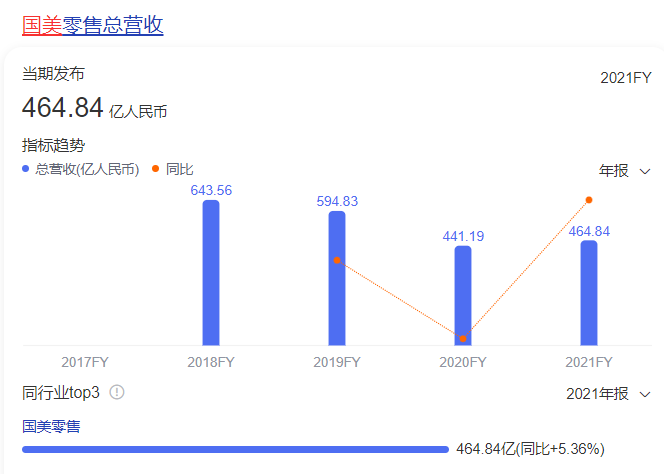Select the 2019FY revenue bar
The width and height of the screenshot is (664, 474).
tap(337, 278)
